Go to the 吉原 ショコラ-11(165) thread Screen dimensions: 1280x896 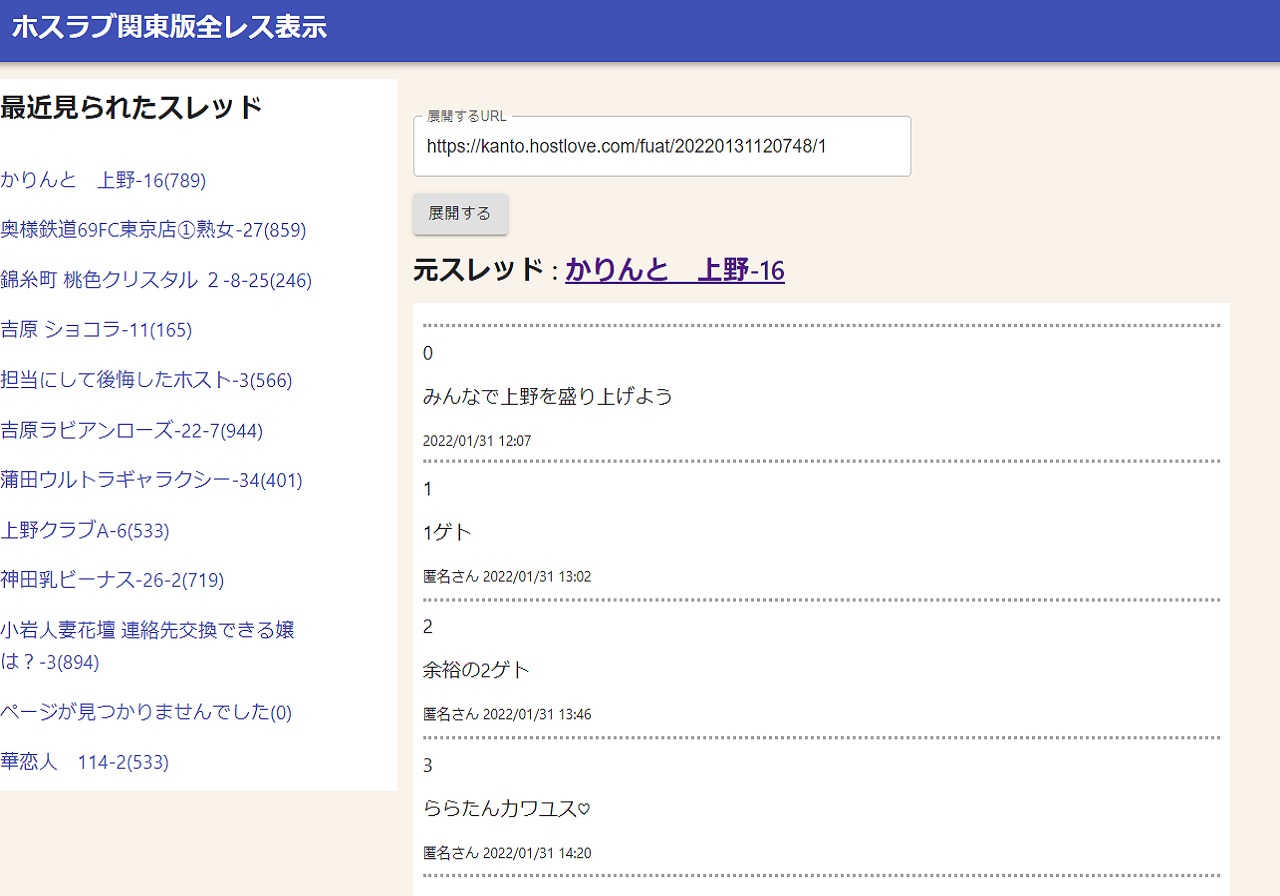pos(96,330)
